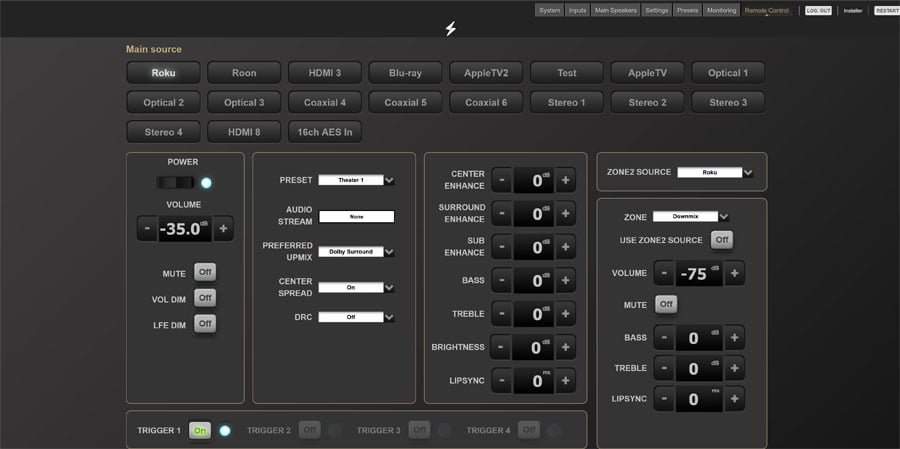Viewport: 900px width, 449px height.
Task: Decrease Bass level in main panel
Action: 501,281
